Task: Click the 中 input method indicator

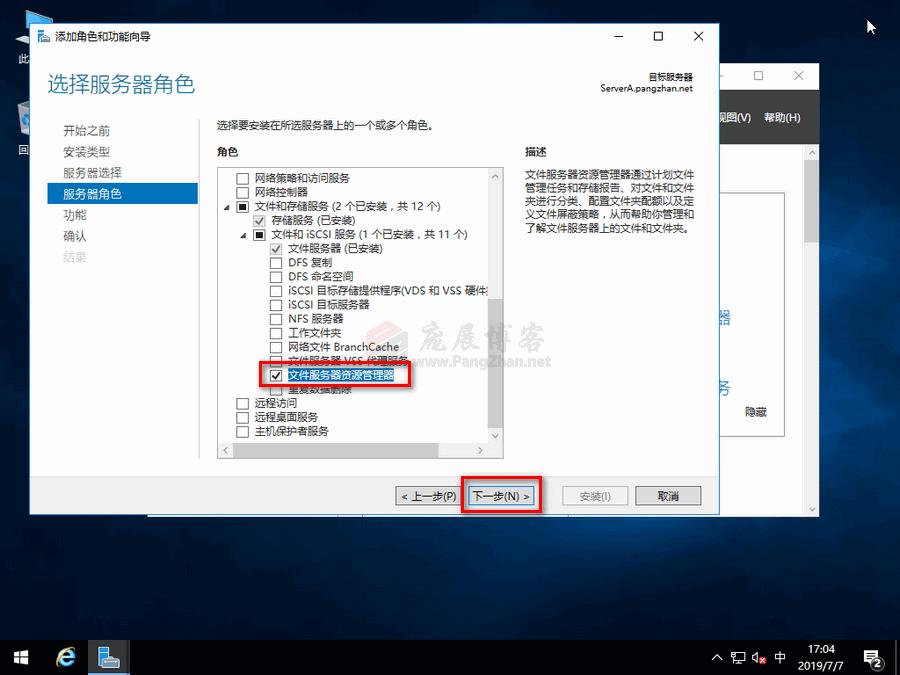Action: tap(779, 657)
